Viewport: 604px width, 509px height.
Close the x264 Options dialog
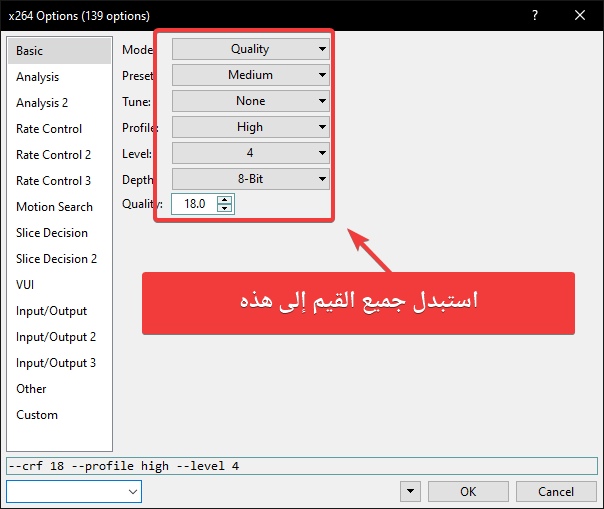point(580,15)
